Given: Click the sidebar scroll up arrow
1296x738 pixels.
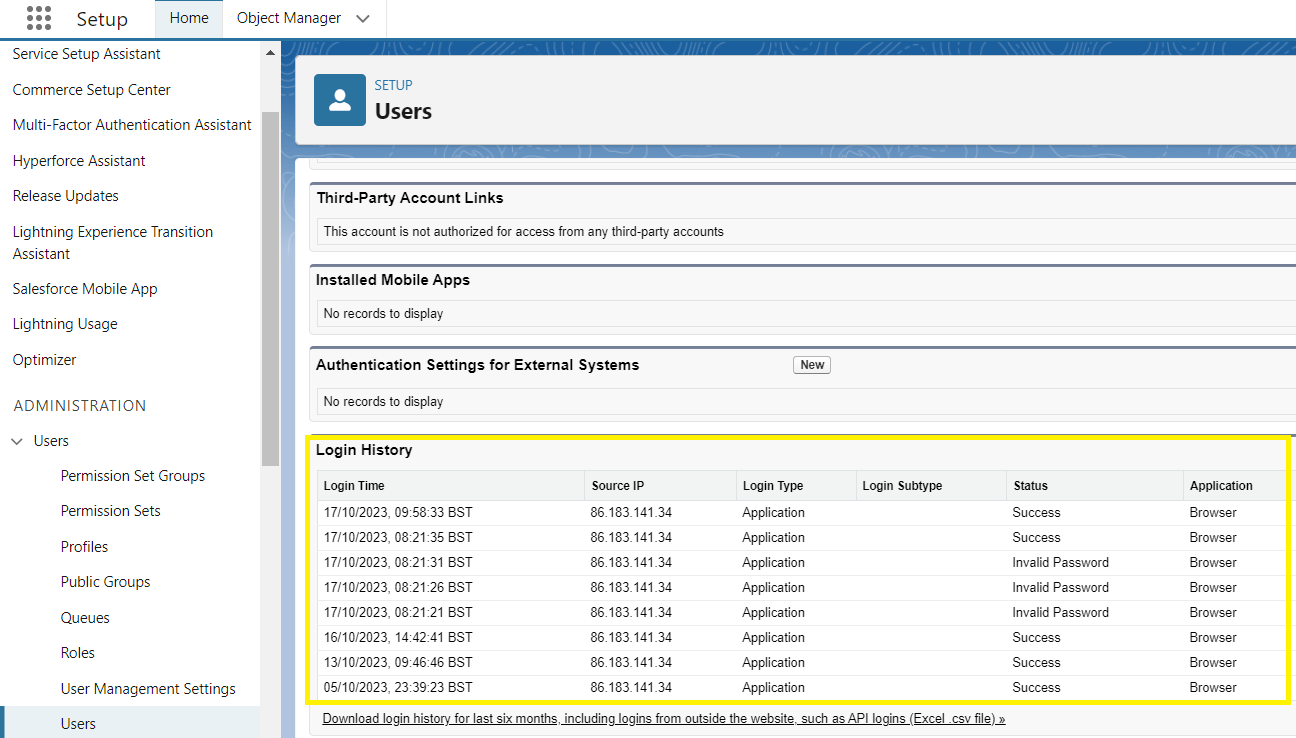Looking at the screenshot, I should (270, 53).
